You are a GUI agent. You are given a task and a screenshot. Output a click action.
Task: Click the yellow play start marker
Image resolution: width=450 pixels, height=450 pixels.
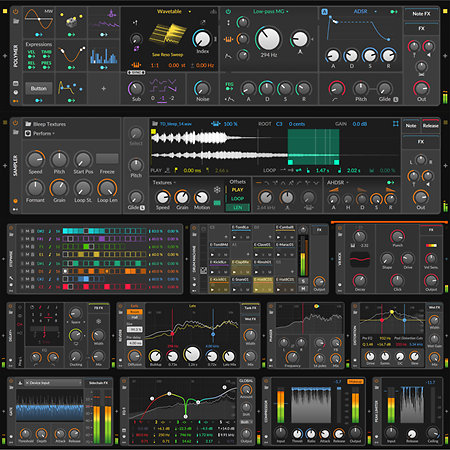[x=153, y=132]
